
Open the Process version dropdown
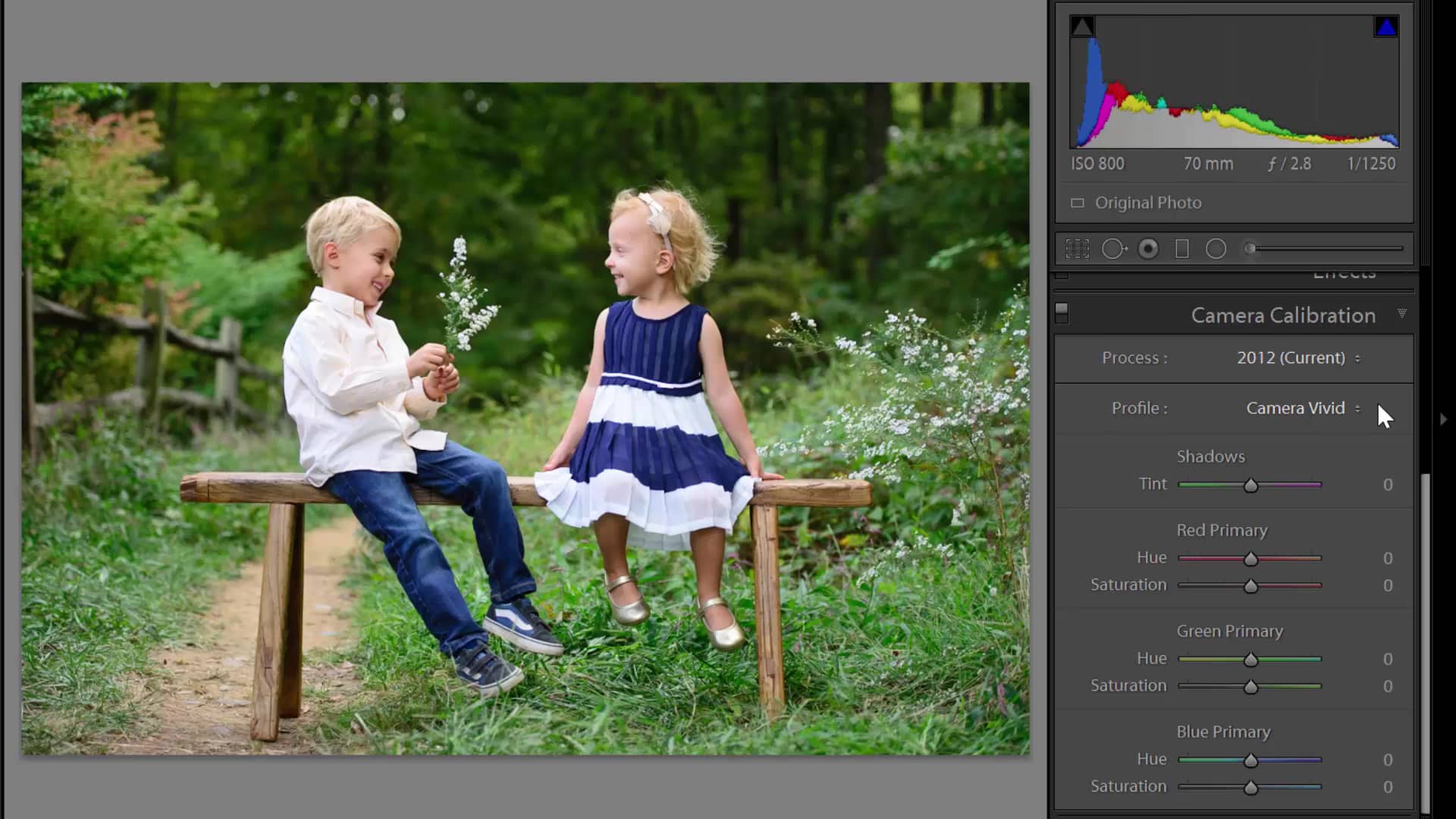[1298, 358]
